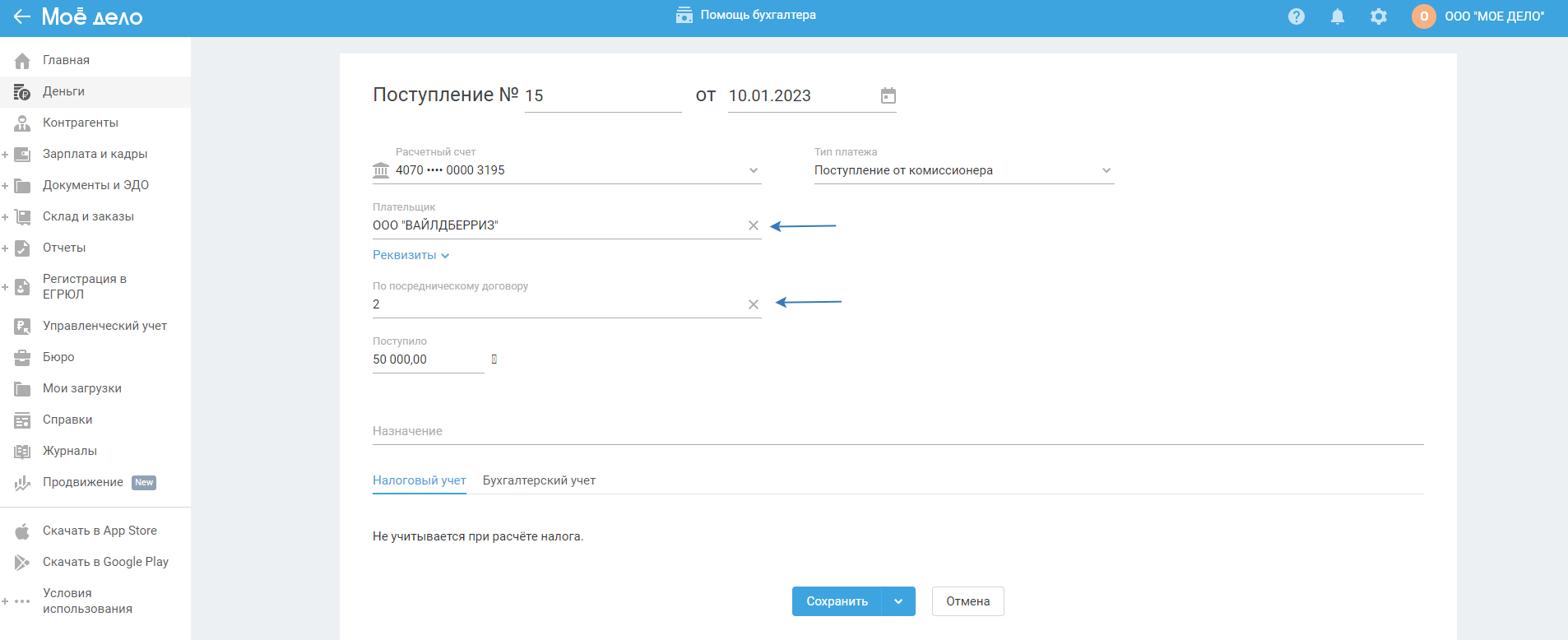Click the Google Play icon

click(22, 563)
